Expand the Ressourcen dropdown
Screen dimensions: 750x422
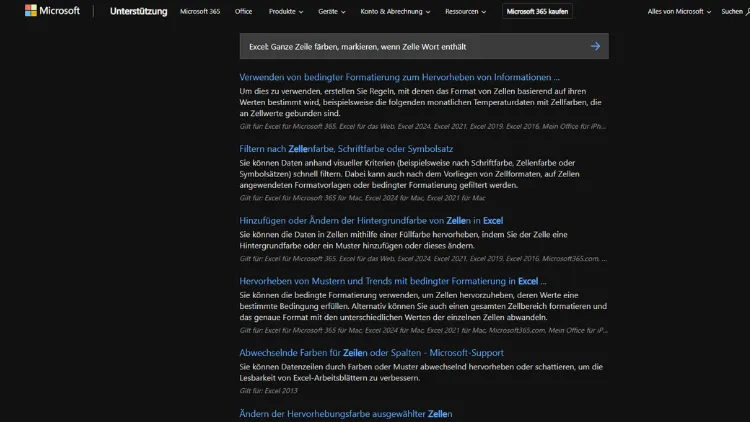pos(465,11)
